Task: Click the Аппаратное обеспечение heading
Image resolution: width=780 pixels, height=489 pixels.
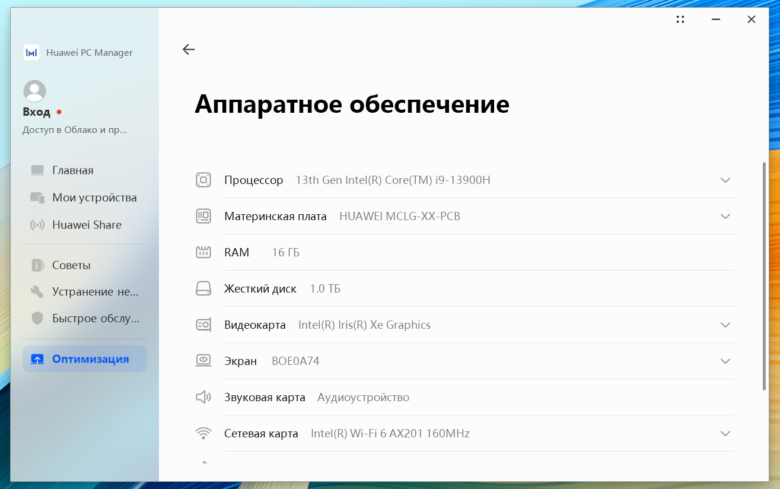Action: (x=352, y=104)
